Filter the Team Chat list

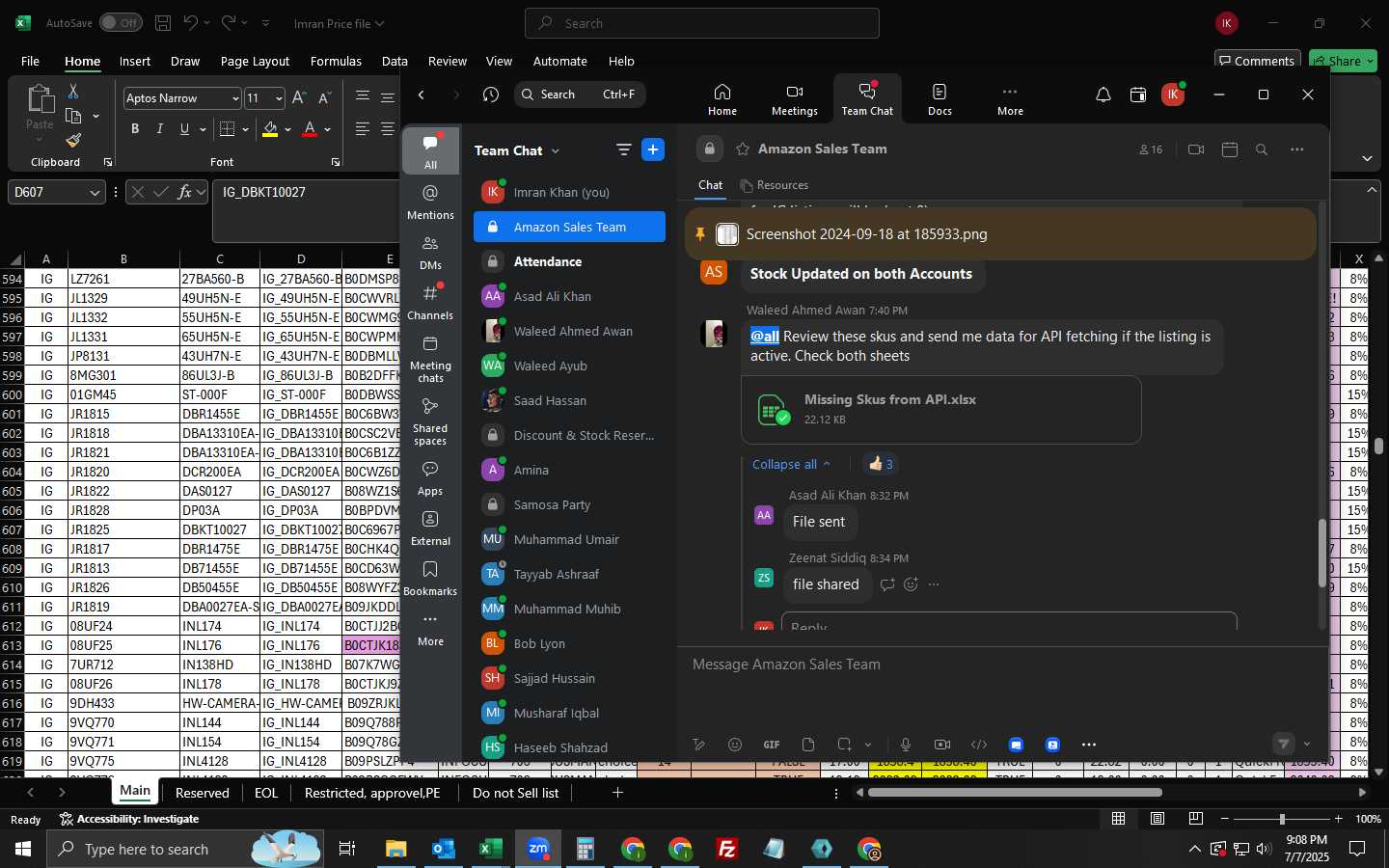coord(624,149)
